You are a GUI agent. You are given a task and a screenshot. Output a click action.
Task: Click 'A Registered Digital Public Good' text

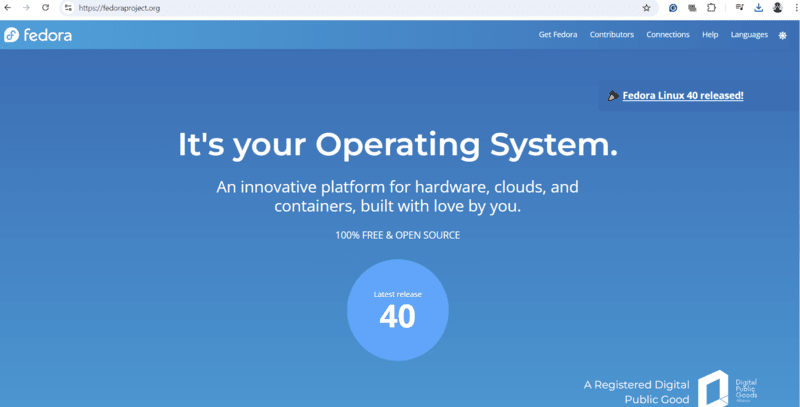click(636, 392)
